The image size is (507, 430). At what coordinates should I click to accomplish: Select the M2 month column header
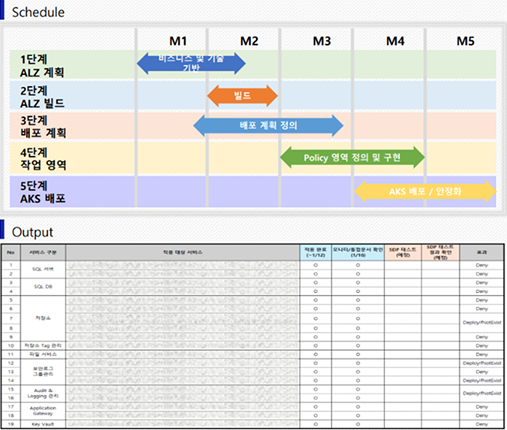249,41
